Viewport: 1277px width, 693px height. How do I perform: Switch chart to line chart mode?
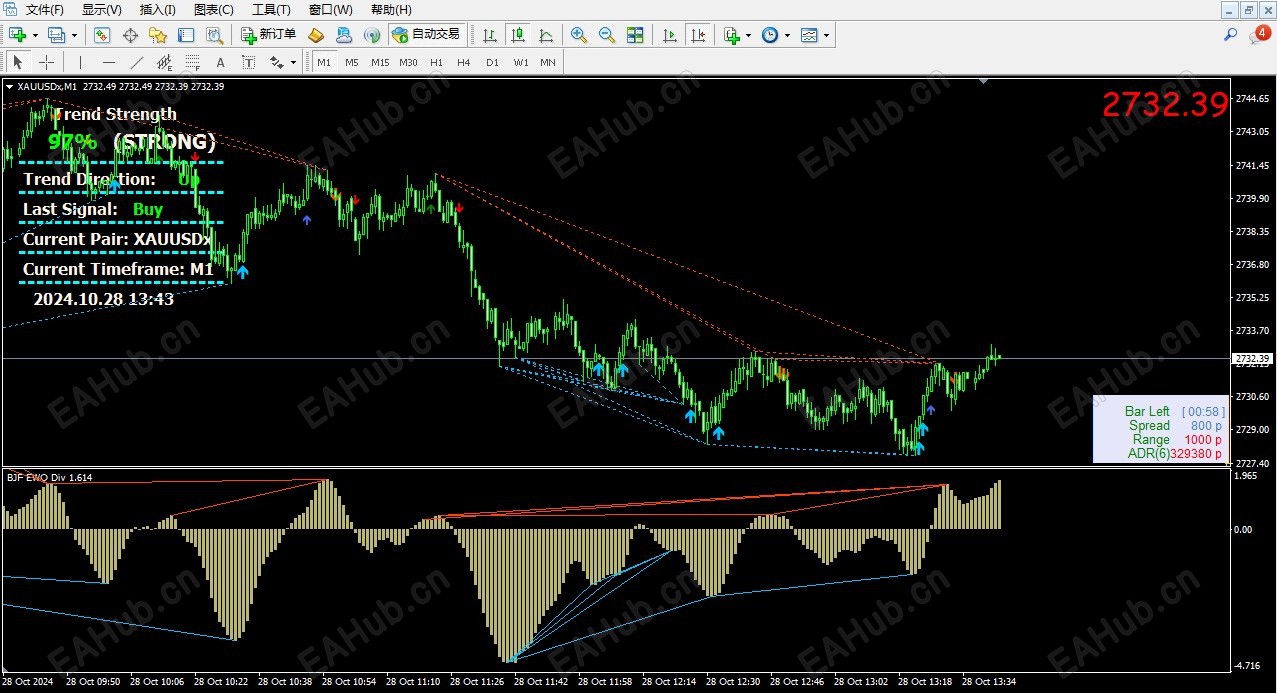point(546,35)
